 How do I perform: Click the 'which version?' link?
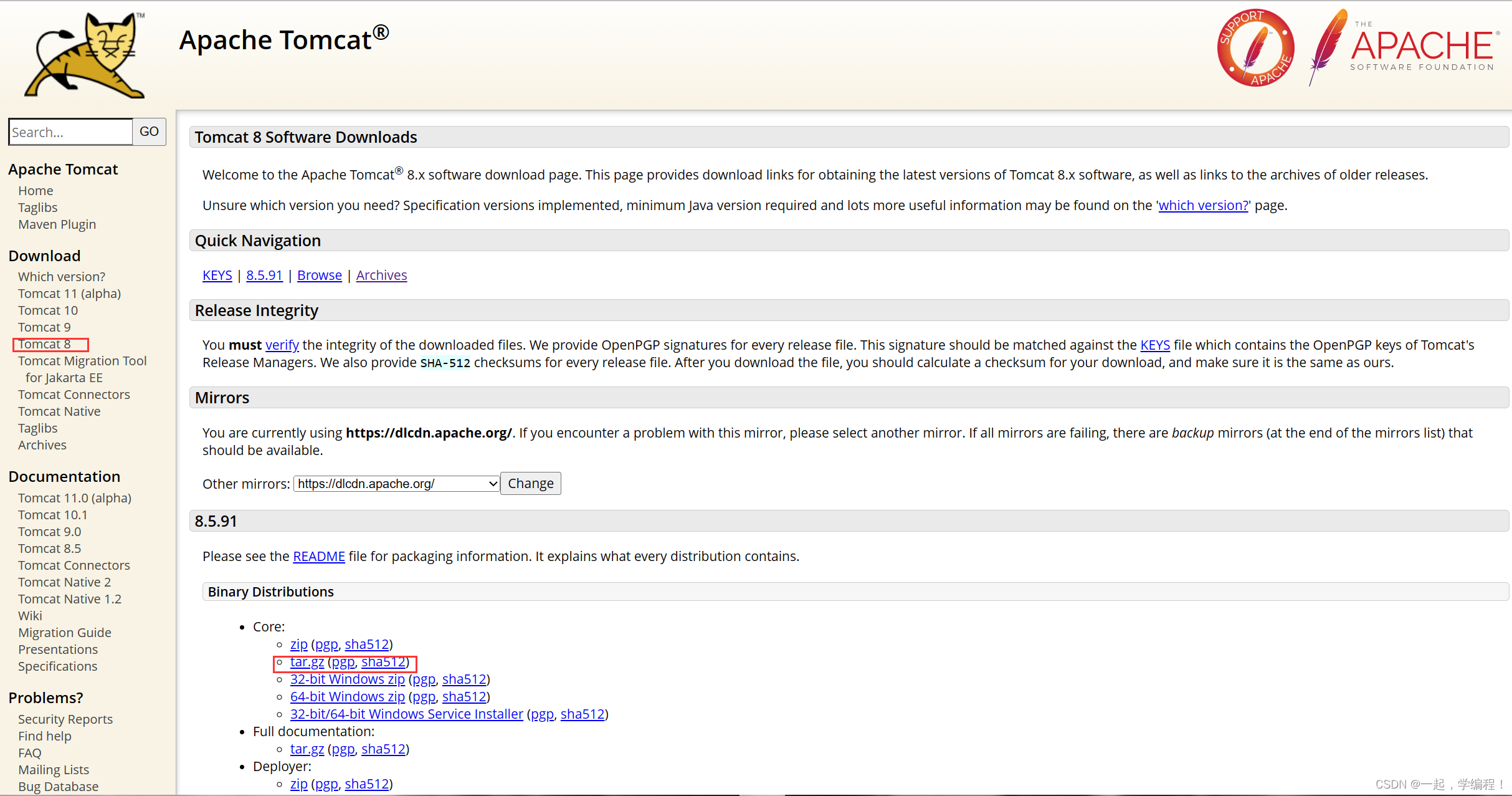(1202, 205)
